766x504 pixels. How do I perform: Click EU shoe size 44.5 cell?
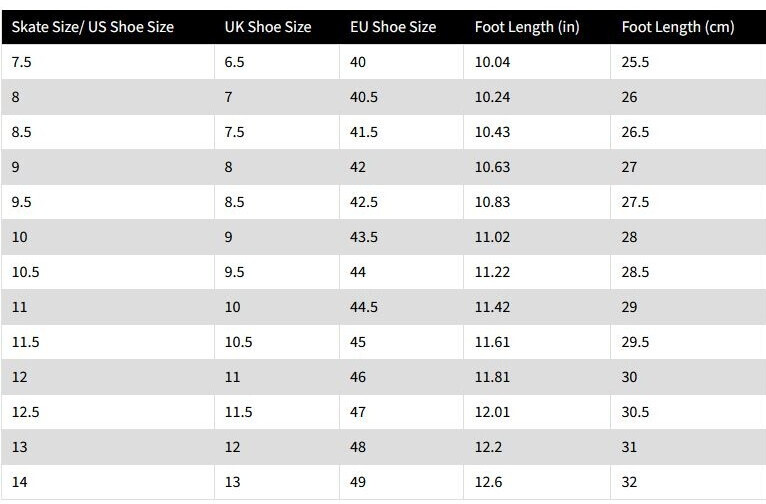point(364,307)
